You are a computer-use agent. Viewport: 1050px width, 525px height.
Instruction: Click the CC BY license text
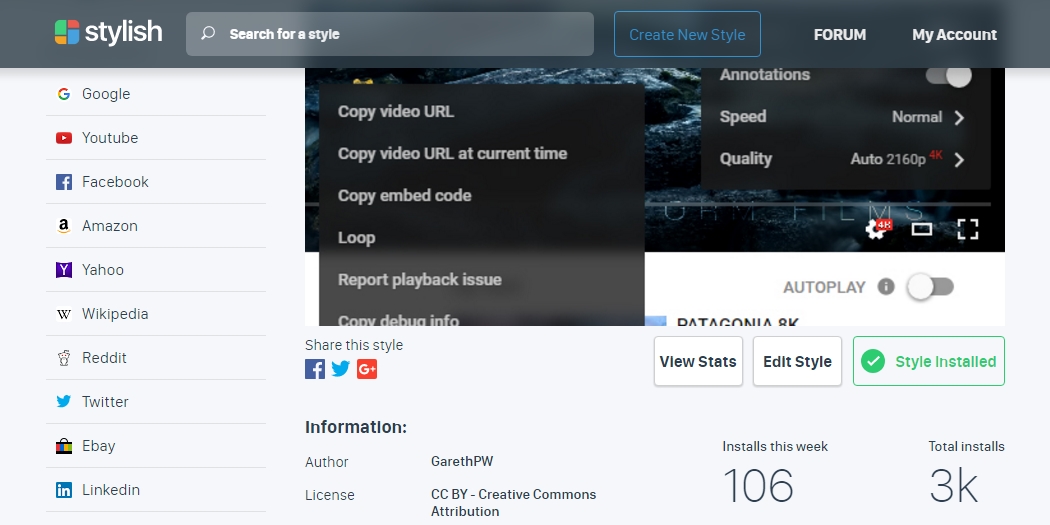pyautogui.click(x=514, y=503)
